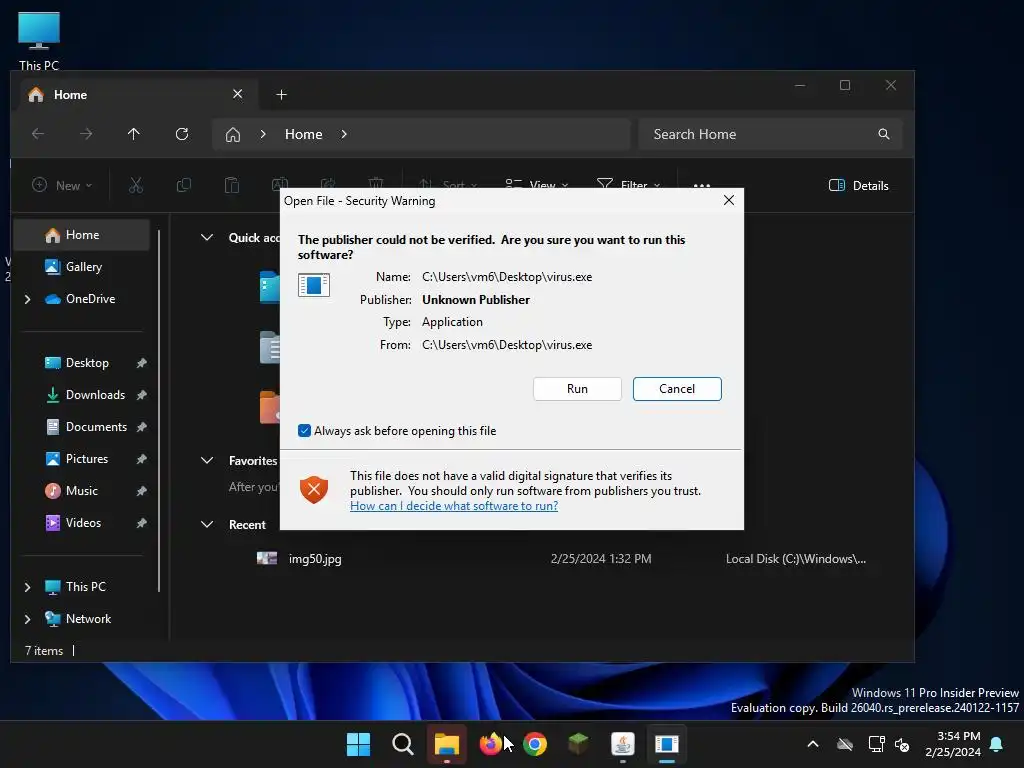
Task: Select Gallery in the navigation pane
Action: pos(82,267)
